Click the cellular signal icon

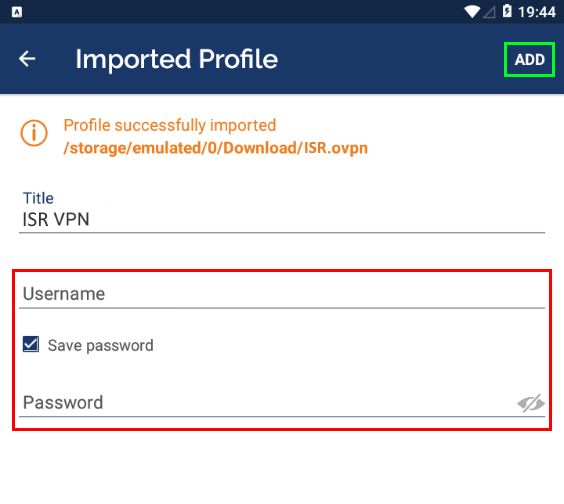490,12
